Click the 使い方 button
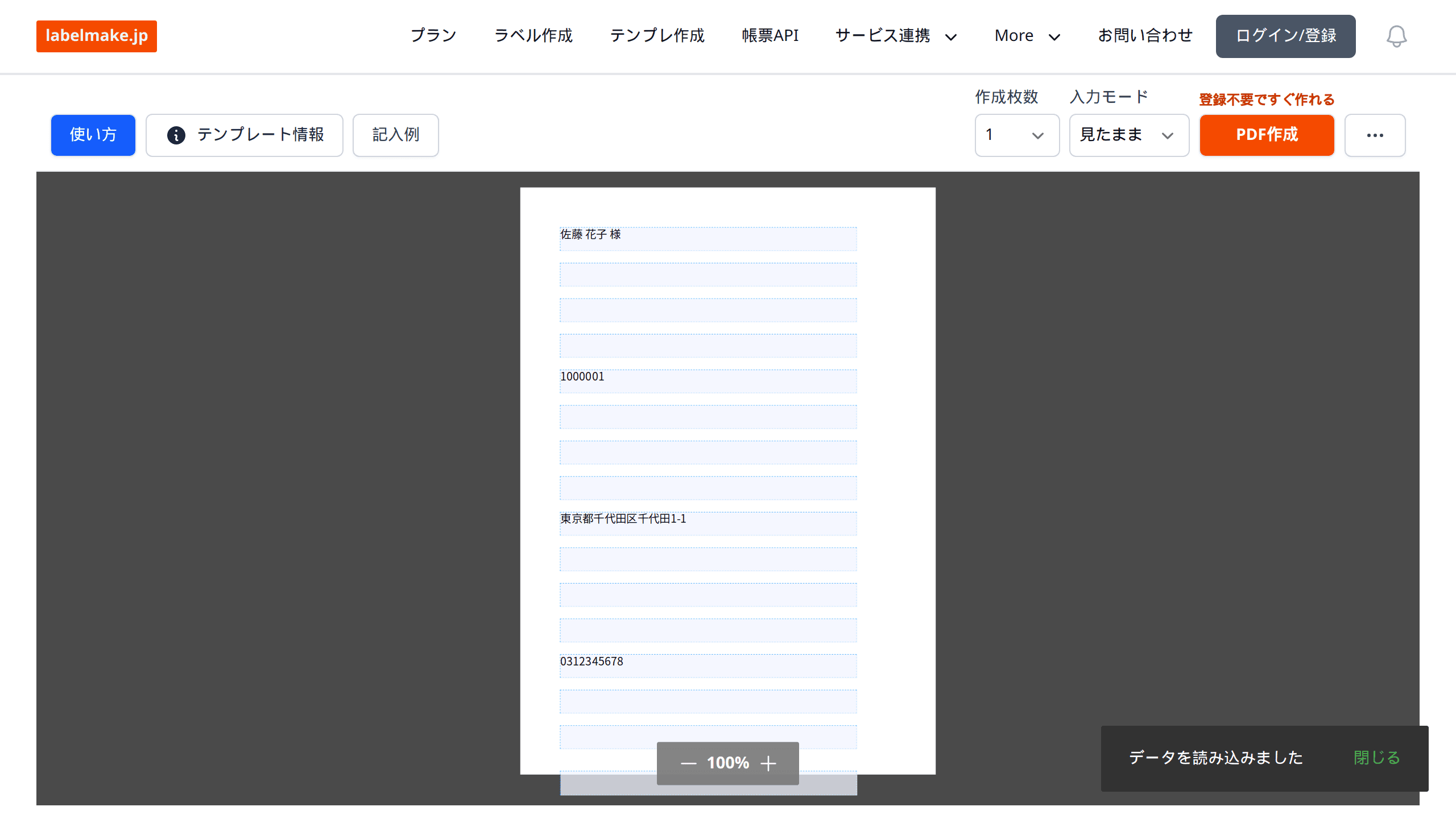This screenshot has height=819, width=1456. (x=93, y=135)
